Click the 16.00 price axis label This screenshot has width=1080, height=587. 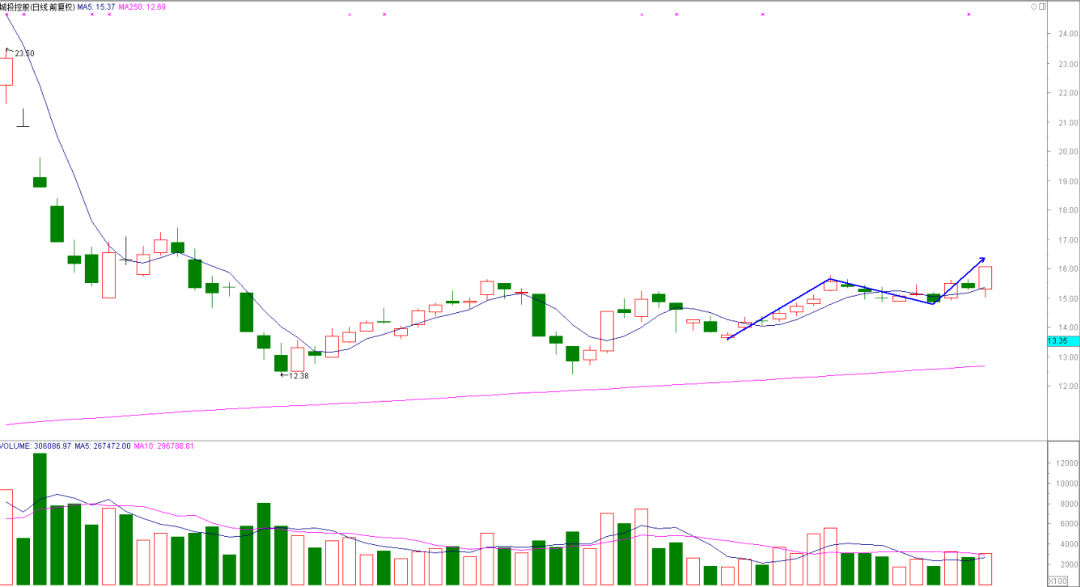pos(1068,269)
